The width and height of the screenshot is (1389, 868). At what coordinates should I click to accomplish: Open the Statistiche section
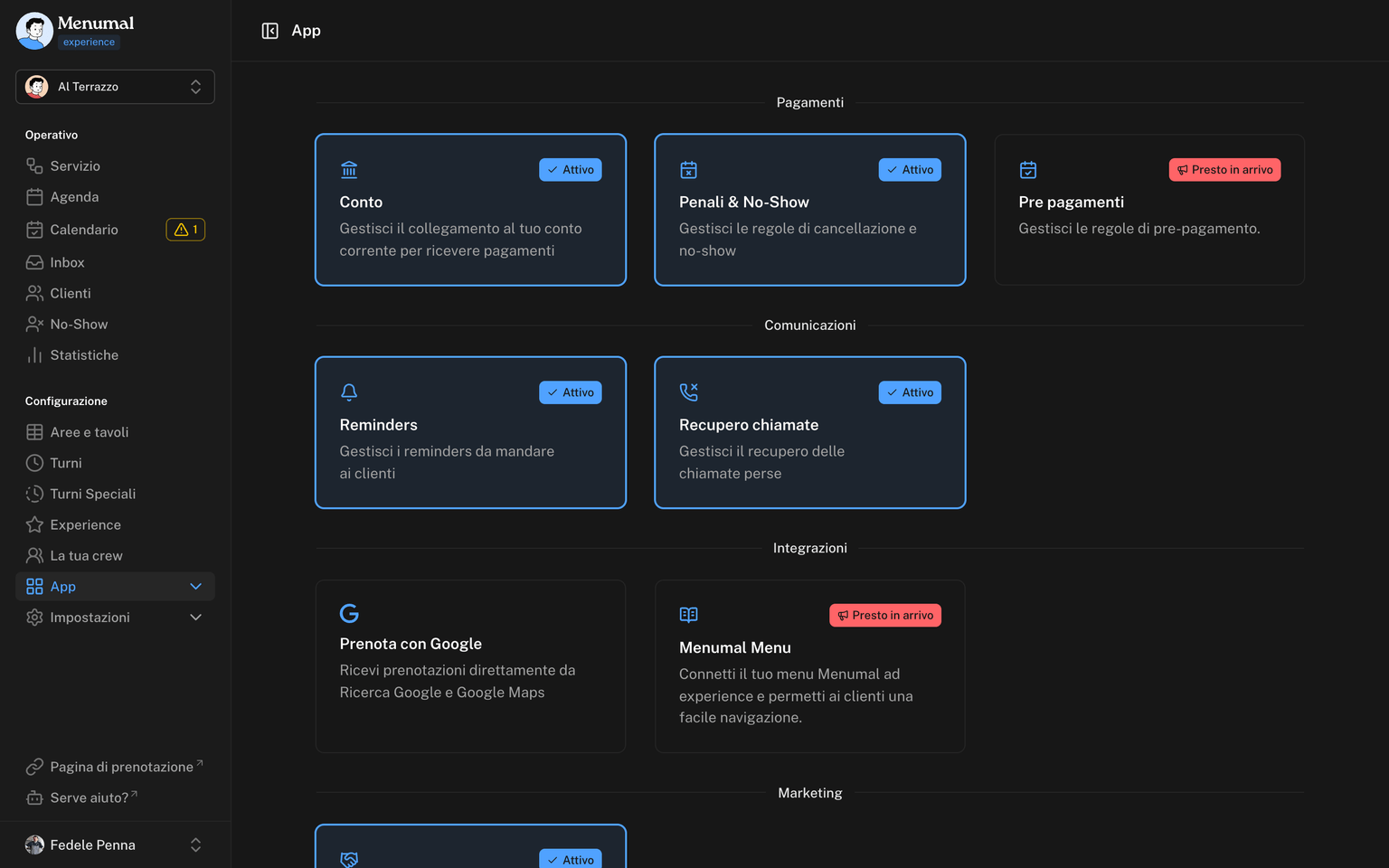[x=115, y=355]
